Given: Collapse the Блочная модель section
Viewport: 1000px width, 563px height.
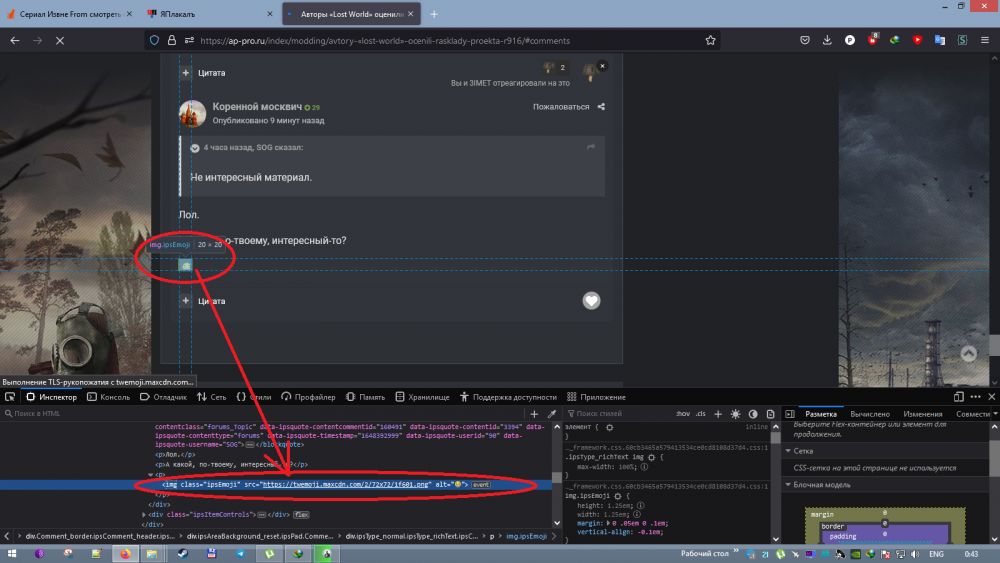Looking at the screenshot, I should 787,485.
